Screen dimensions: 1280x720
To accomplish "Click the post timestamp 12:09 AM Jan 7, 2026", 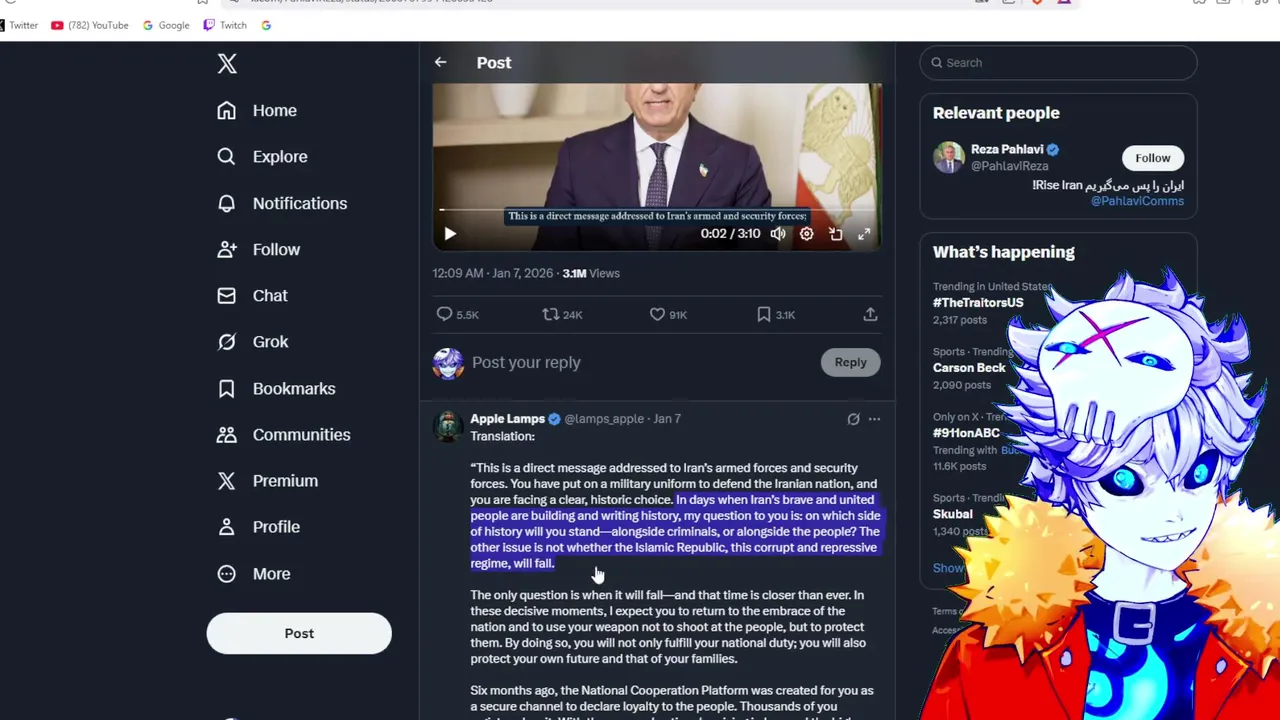I will tap(492, 273).
